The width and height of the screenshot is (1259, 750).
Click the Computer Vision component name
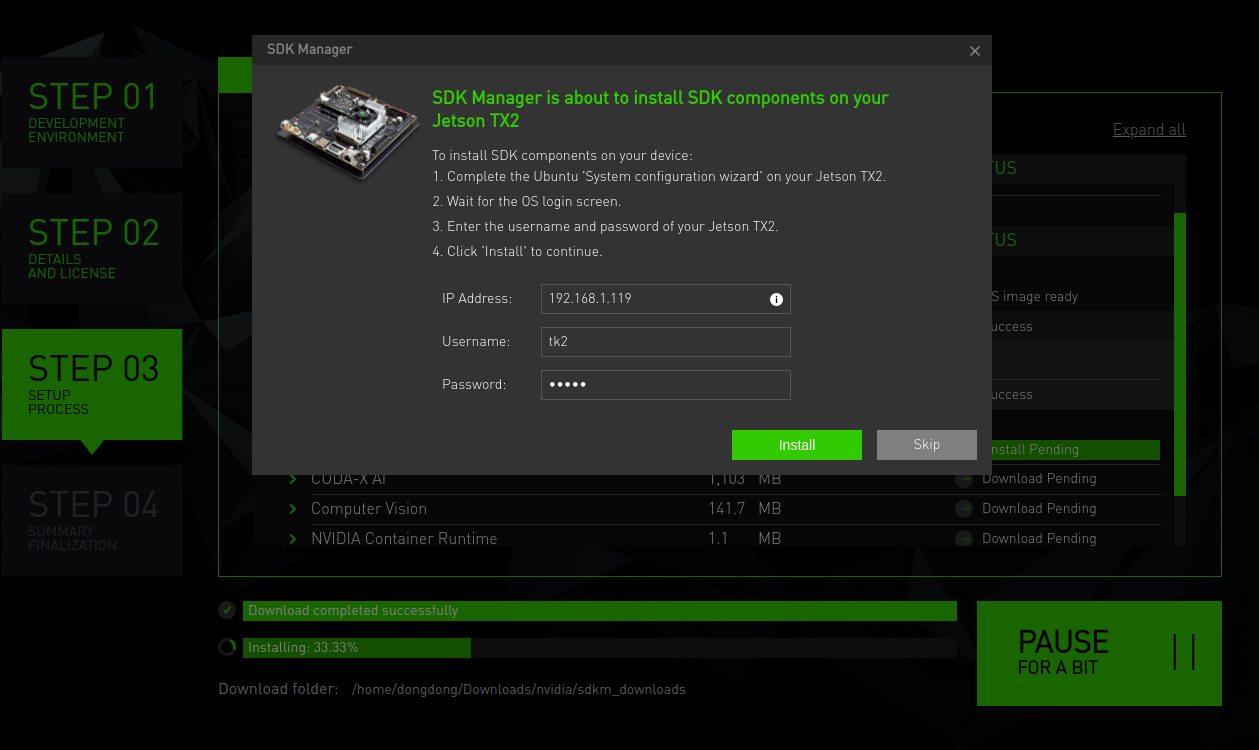pos(369,509)
